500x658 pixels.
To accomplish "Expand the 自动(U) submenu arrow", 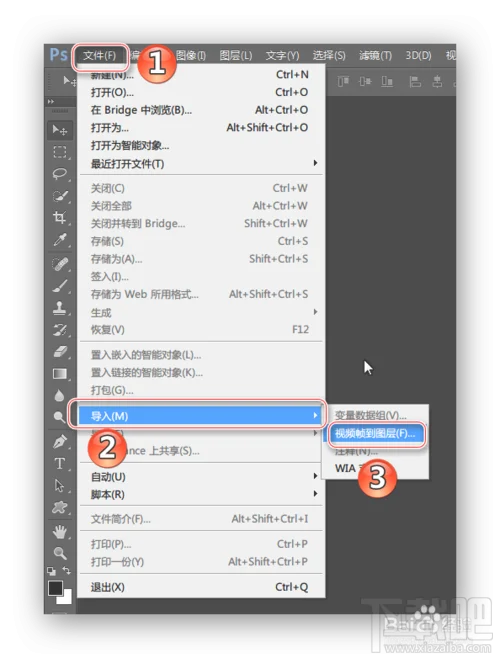I will [x=315, y=476].
